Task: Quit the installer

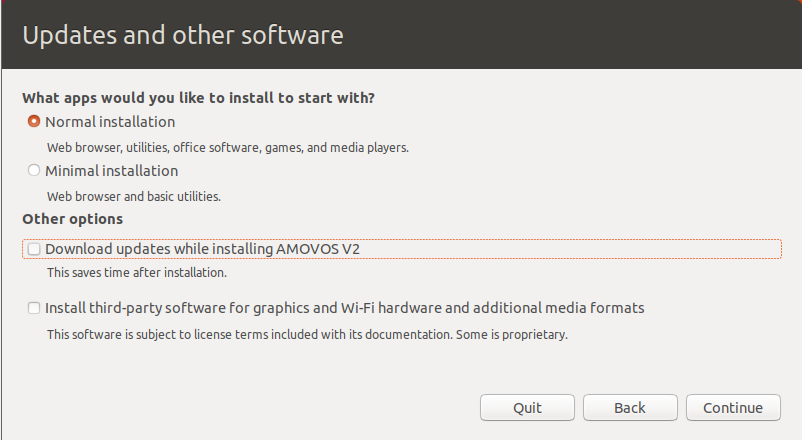Action: coord(527,408)
